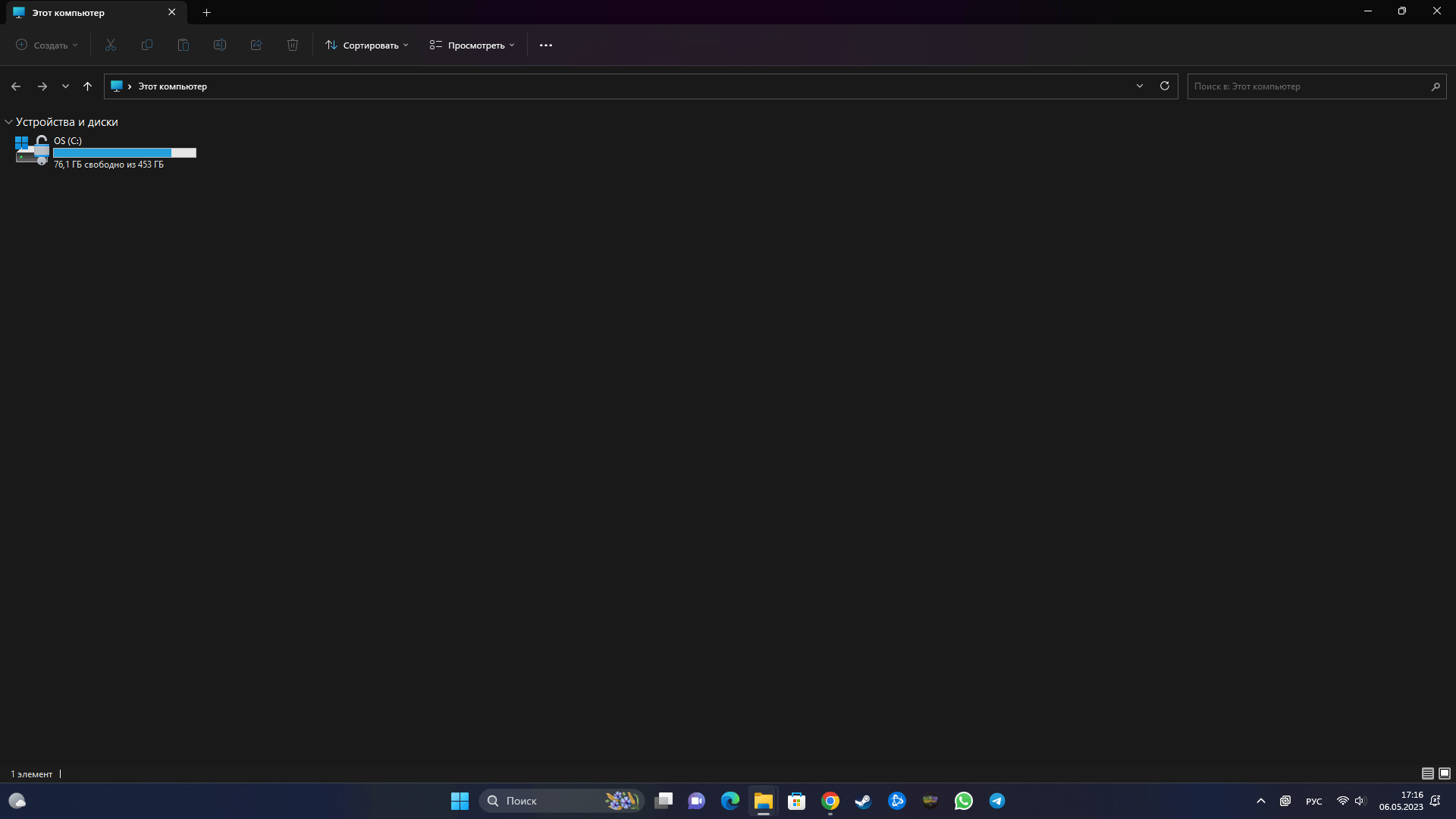Open the three-dot more options menu
This screenshot has width=1456, height=819.
pyautogui.click(x=546, y=45)
